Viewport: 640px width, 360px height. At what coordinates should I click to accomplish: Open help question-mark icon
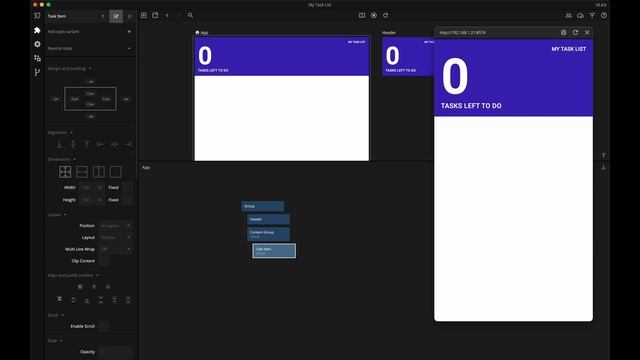point(604,16)
